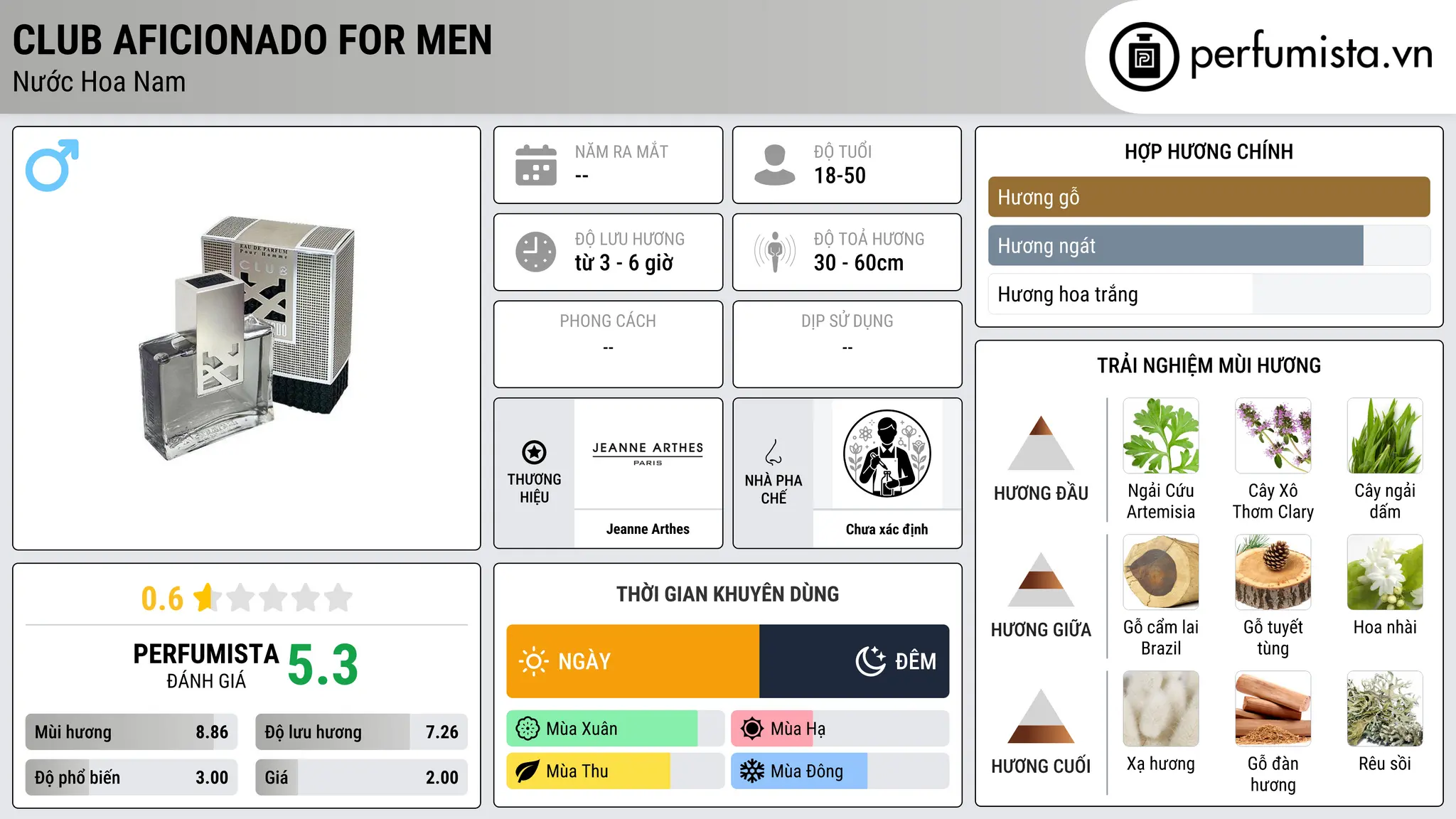1456x819 pixels.
Task: Click the perfume bottle product photo
Action: click(247, 338)
